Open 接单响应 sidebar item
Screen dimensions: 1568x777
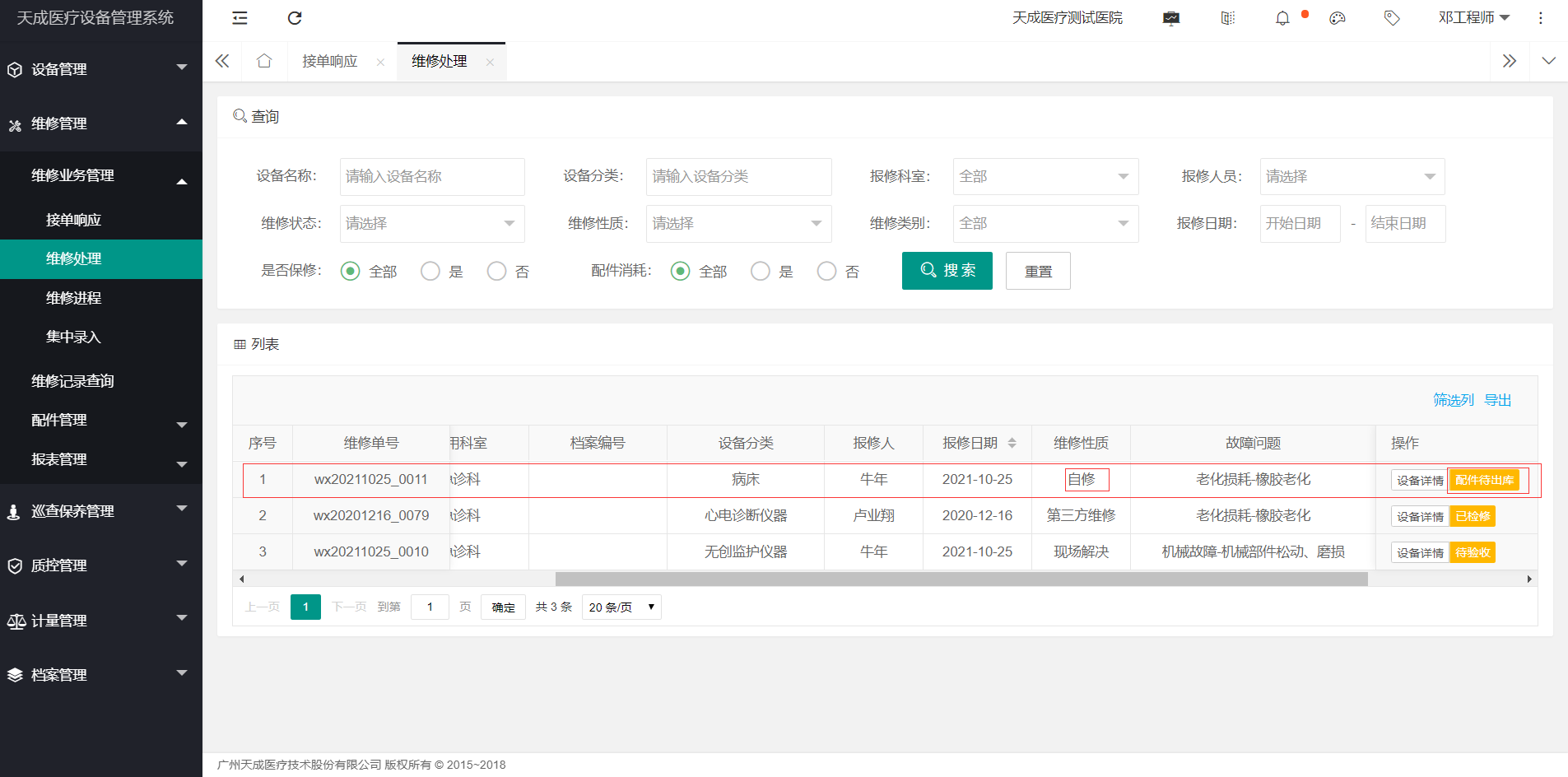(x=101, y=220)
